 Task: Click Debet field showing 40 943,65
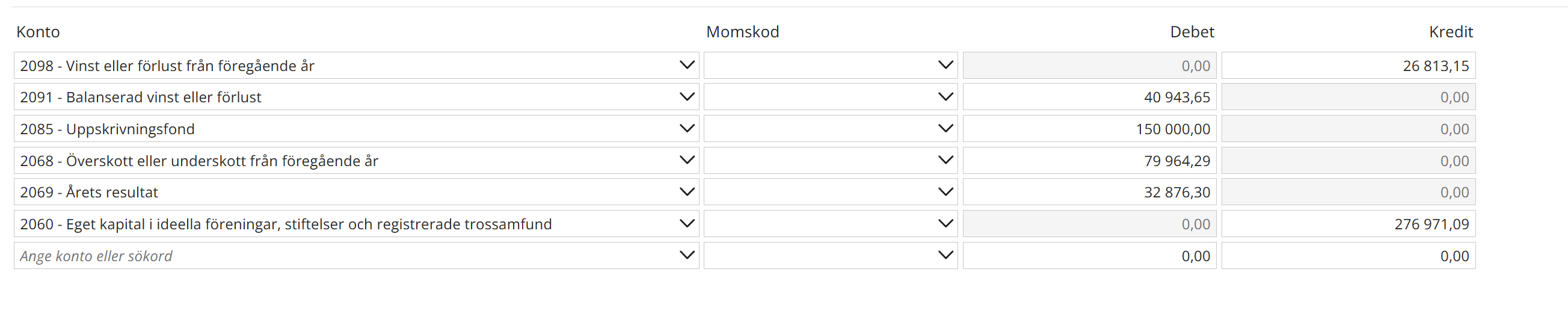1089,97
